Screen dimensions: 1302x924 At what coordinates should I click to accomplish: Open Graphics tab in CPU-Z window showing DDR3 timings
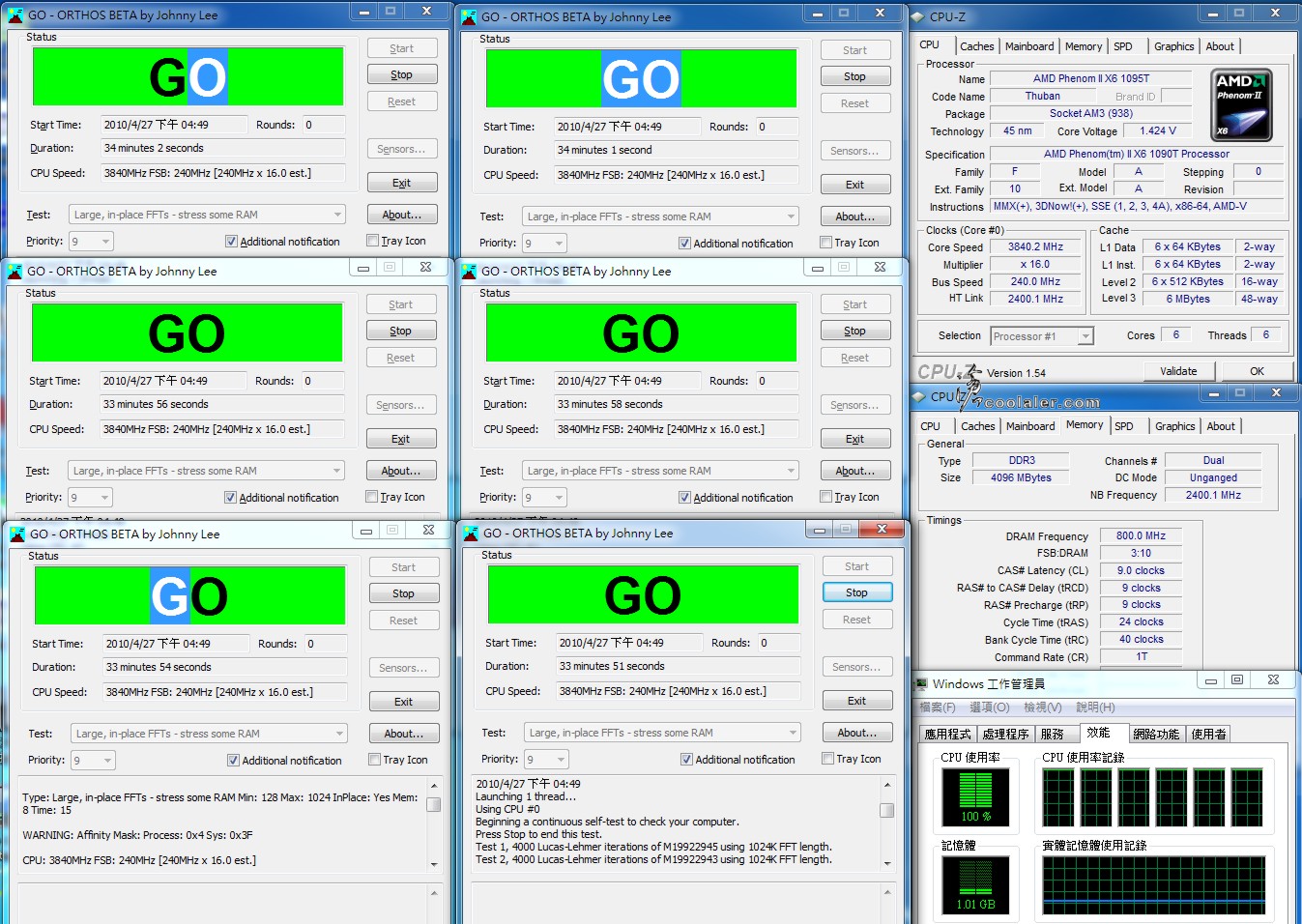[x=1174, y=426]
